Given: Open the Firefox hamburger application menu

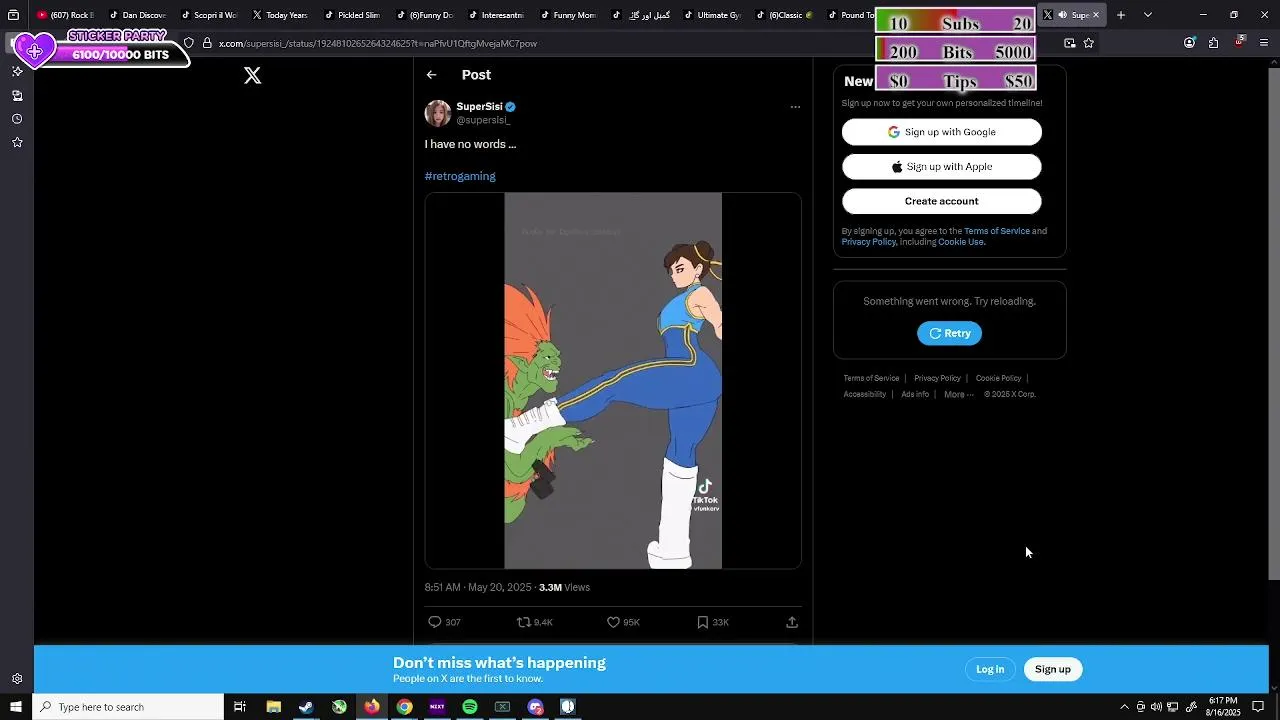Looking at the screenshot, I should pos(1264,43).
